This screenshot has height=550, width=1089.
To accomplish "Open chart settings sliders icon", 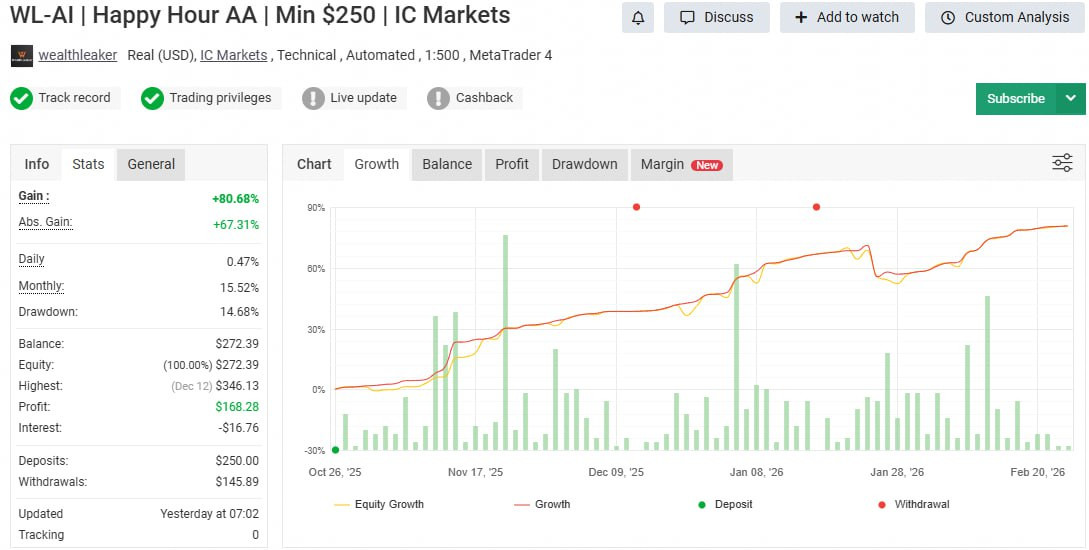I will click(1062, 163).
